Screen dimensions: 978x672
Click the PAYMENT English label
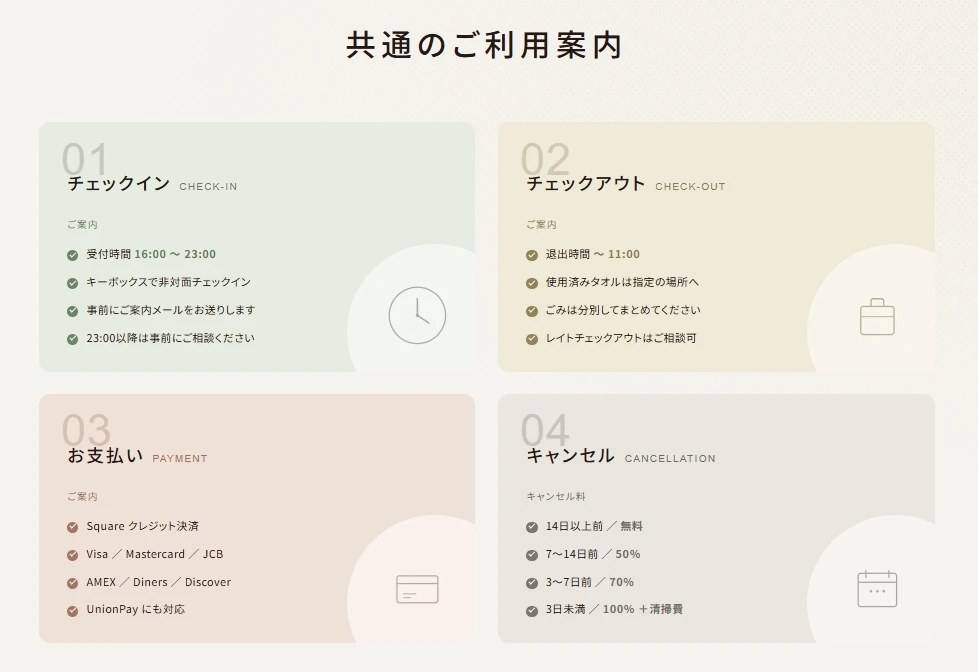[x=180, y=459]
